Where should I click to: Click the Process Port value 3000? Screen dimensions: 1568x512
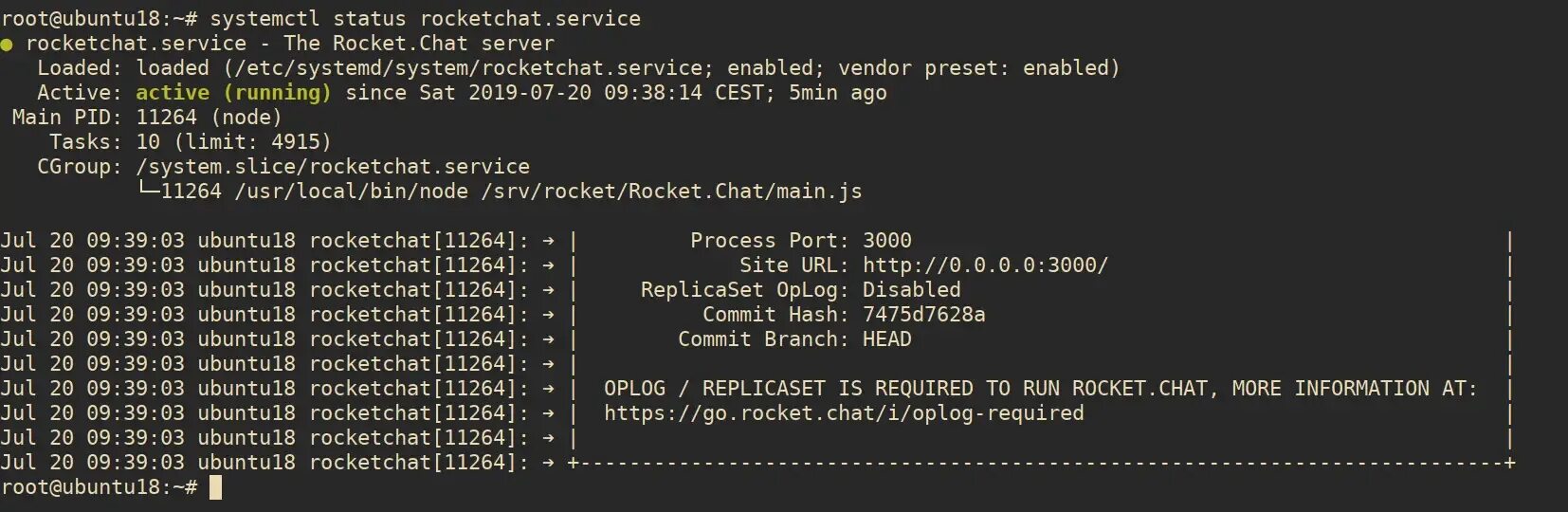coord(886,241)
